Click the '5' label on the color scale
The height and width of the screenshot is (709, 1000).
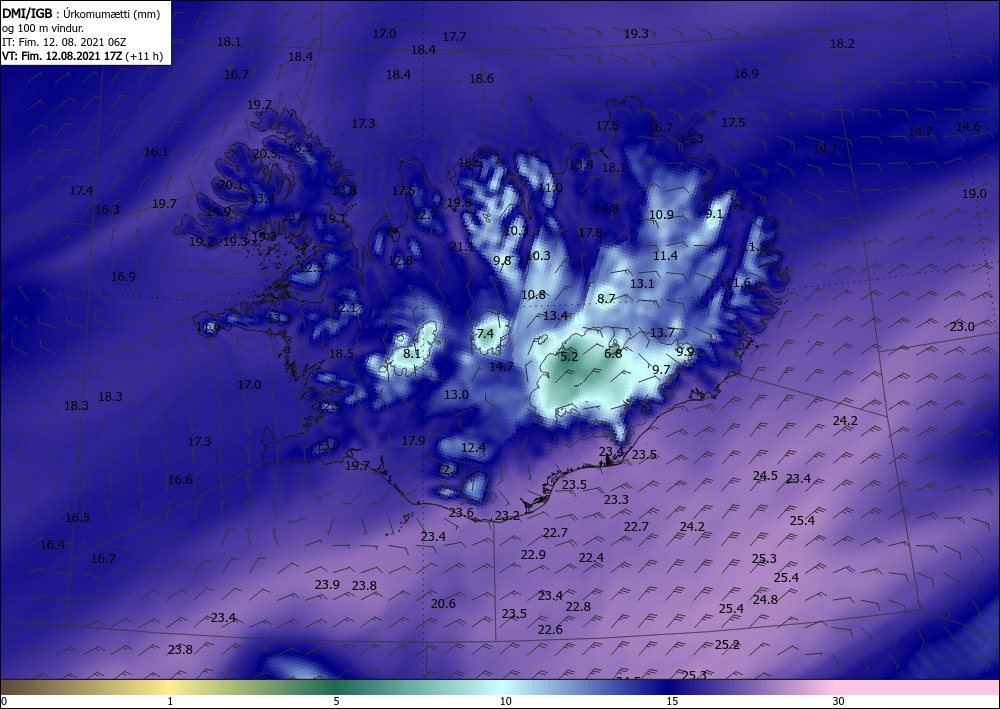(x=336, y=701)
